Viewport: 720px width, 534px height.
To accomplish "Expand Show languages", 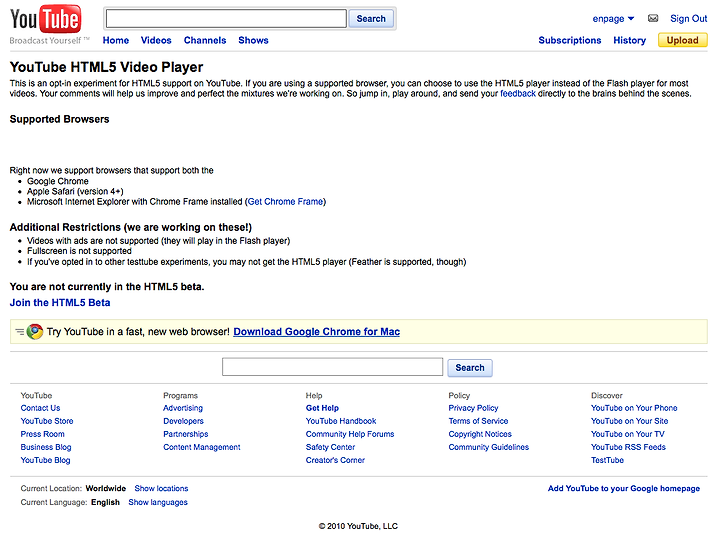I will [158, 502].
